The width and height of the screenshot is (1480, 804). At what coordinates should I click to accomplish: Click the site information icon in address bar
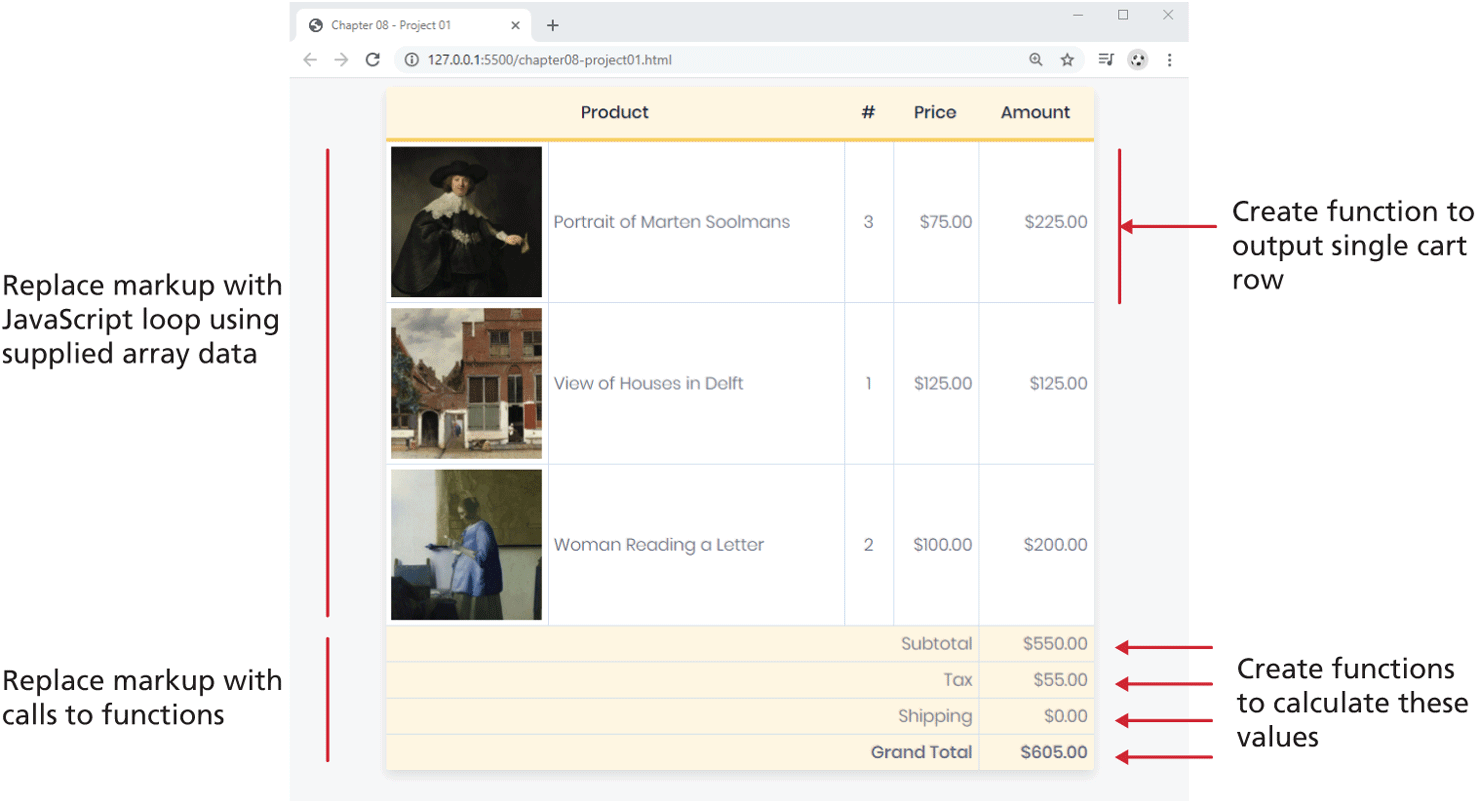pyautogui.click(x=411, y=60)
